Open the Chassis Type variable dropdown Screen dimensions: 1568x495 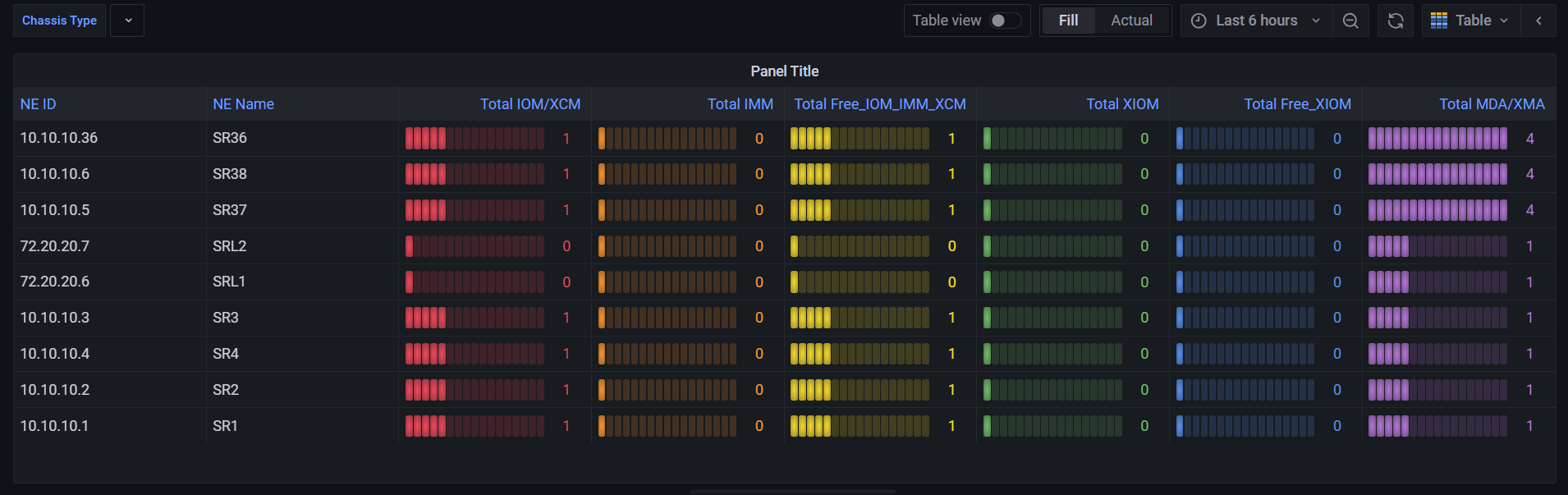tap(128, 21)
